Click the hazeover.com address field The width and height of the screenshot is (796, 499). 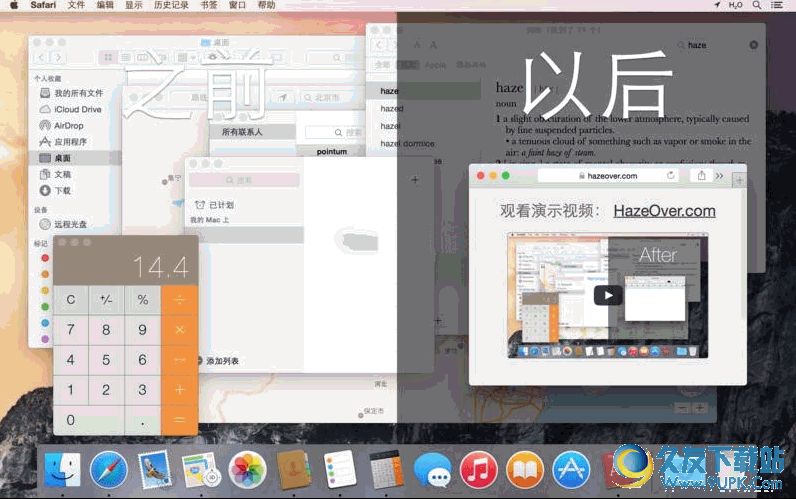[608, 176]
